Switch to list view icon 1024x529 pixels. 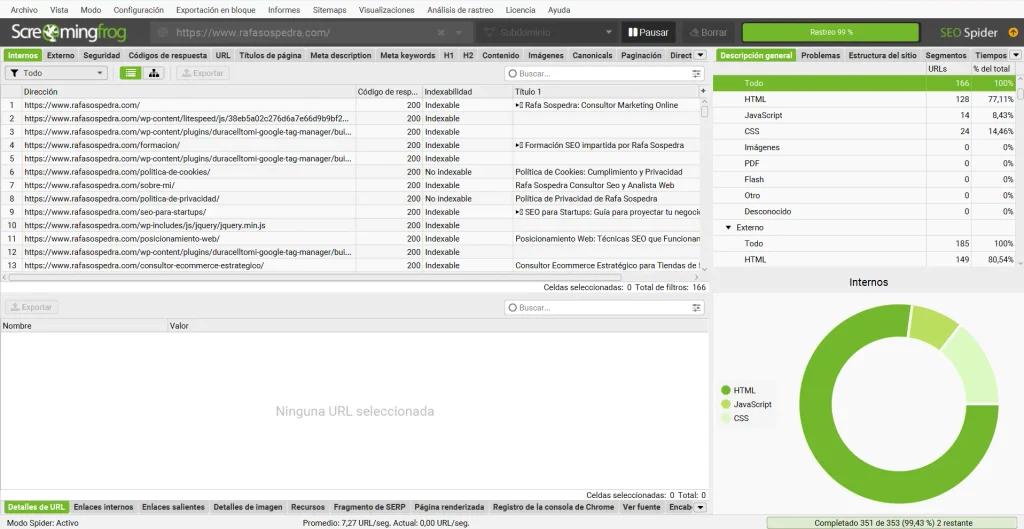[131, 73]
